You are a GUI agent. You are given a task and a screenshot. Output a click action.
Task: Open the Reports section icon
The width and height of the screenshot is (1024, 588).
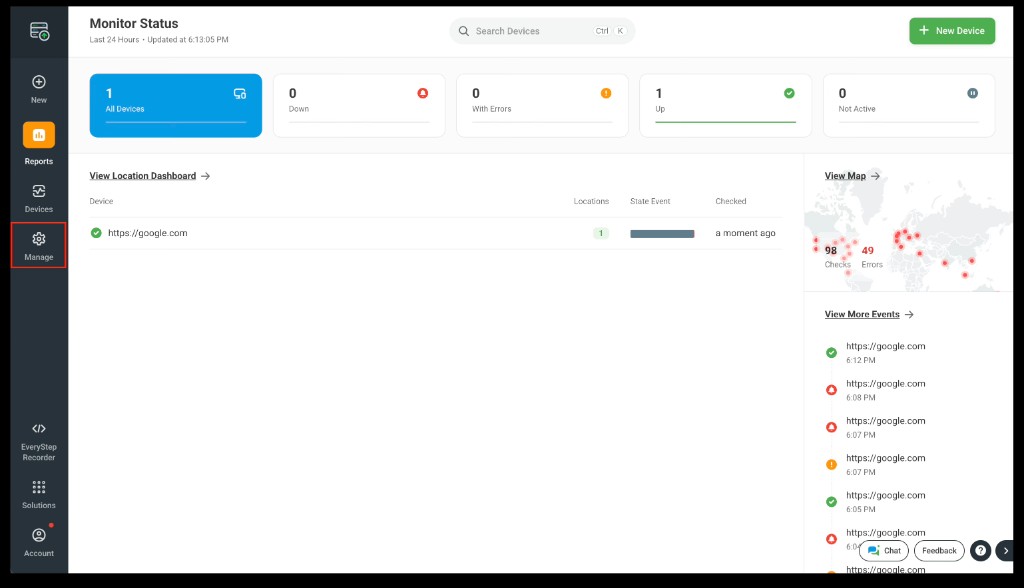click(39, 135)
